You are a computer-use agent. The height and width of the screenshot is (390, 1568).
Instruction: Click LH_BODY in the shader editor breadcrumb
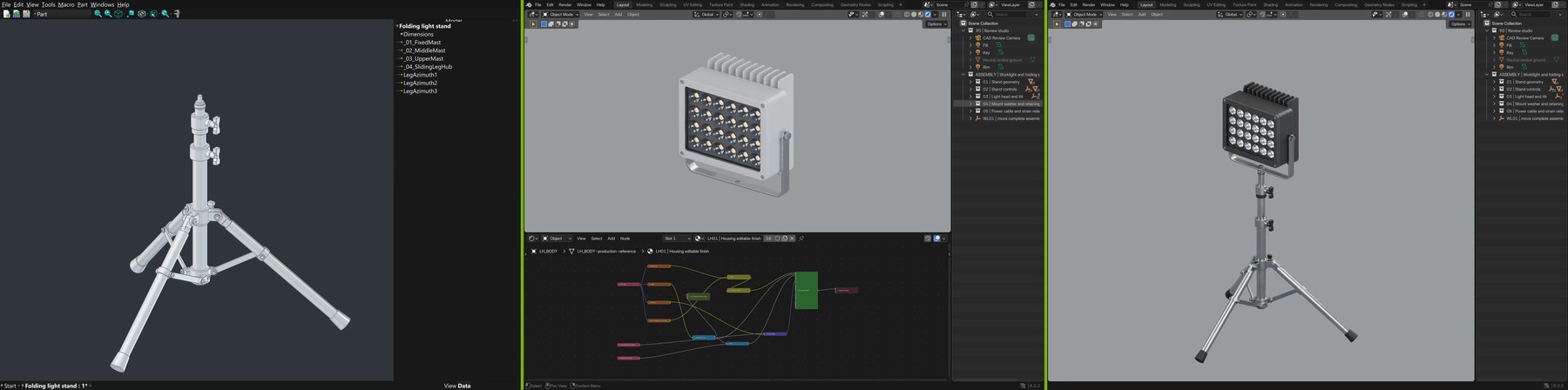548,251
